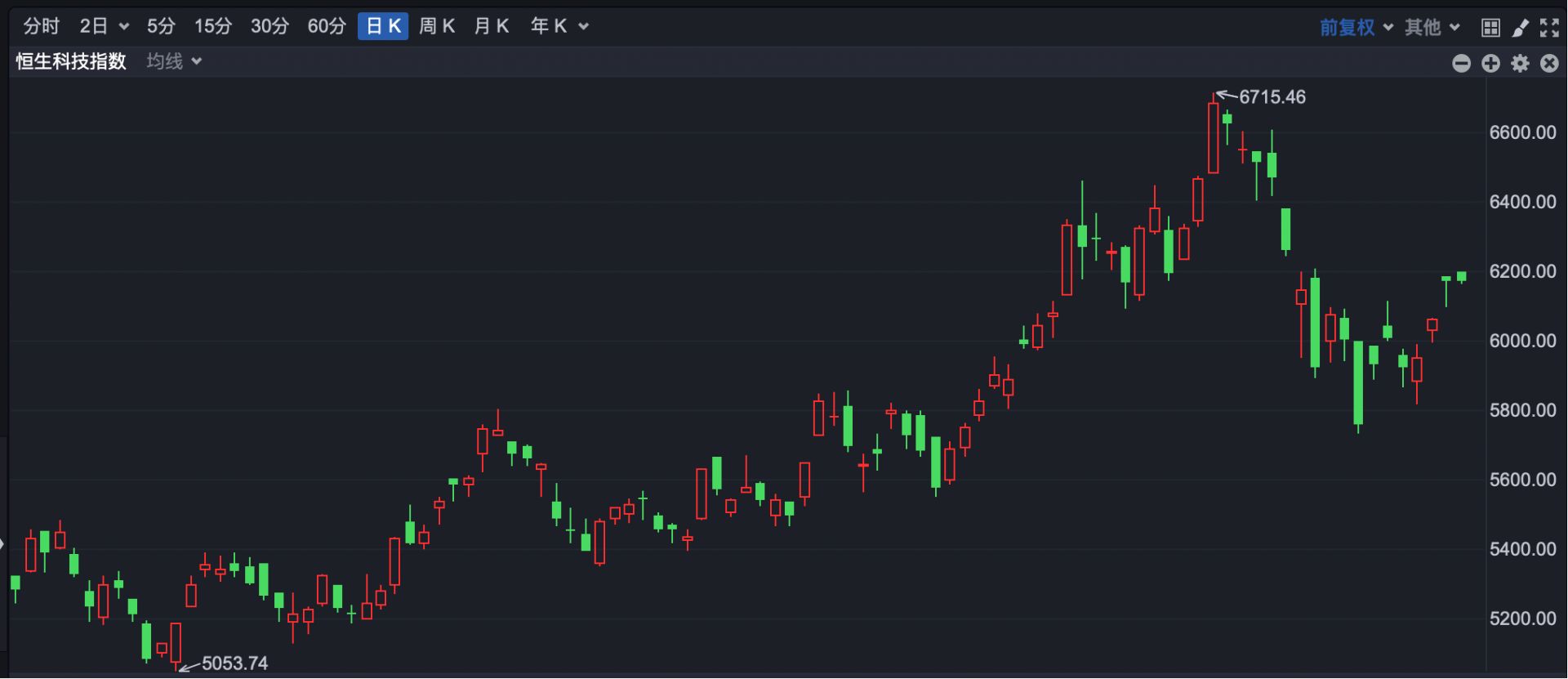Choose the 60分 interval

tap(327, 26)
